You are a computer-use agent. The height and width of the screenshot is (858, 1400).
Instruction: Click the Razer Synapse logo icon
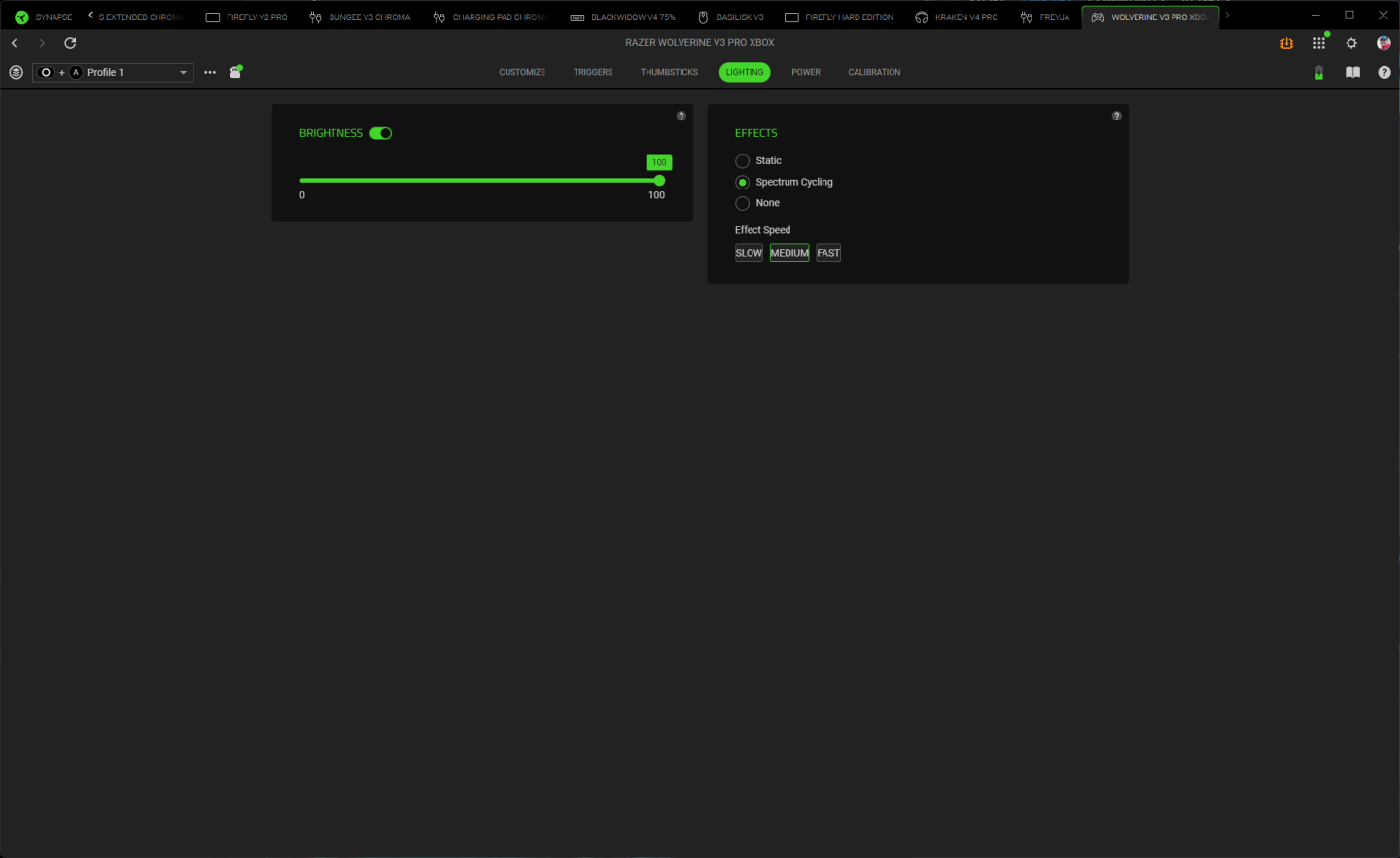[x=21, y=17]
